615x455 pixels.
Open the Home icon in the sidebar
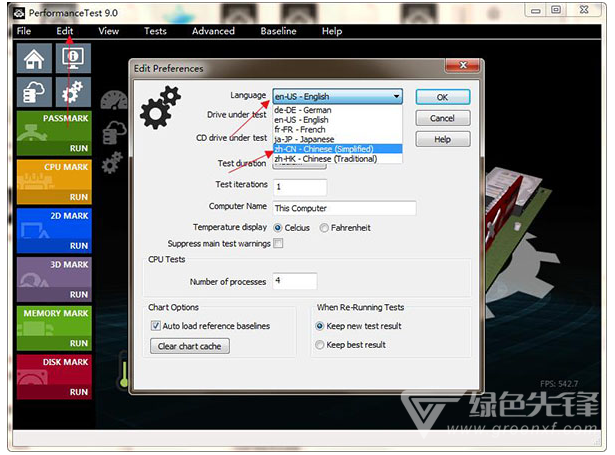click(34, 58)
